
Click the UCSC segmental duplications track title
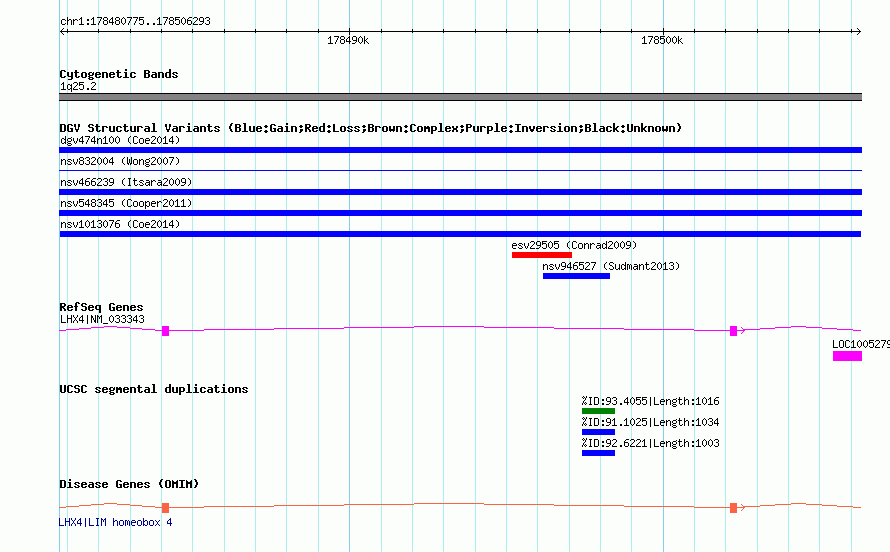tap(154, 389)
